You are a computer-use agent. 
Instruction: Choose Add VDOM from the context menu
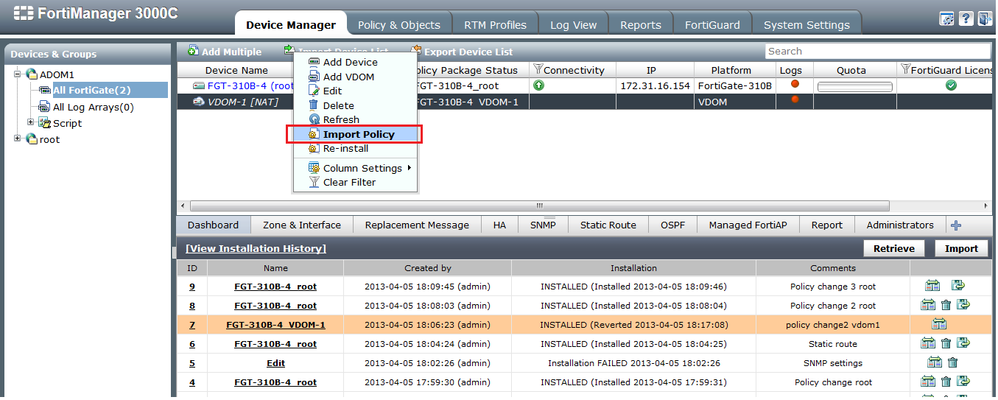[x=349, y=77]
